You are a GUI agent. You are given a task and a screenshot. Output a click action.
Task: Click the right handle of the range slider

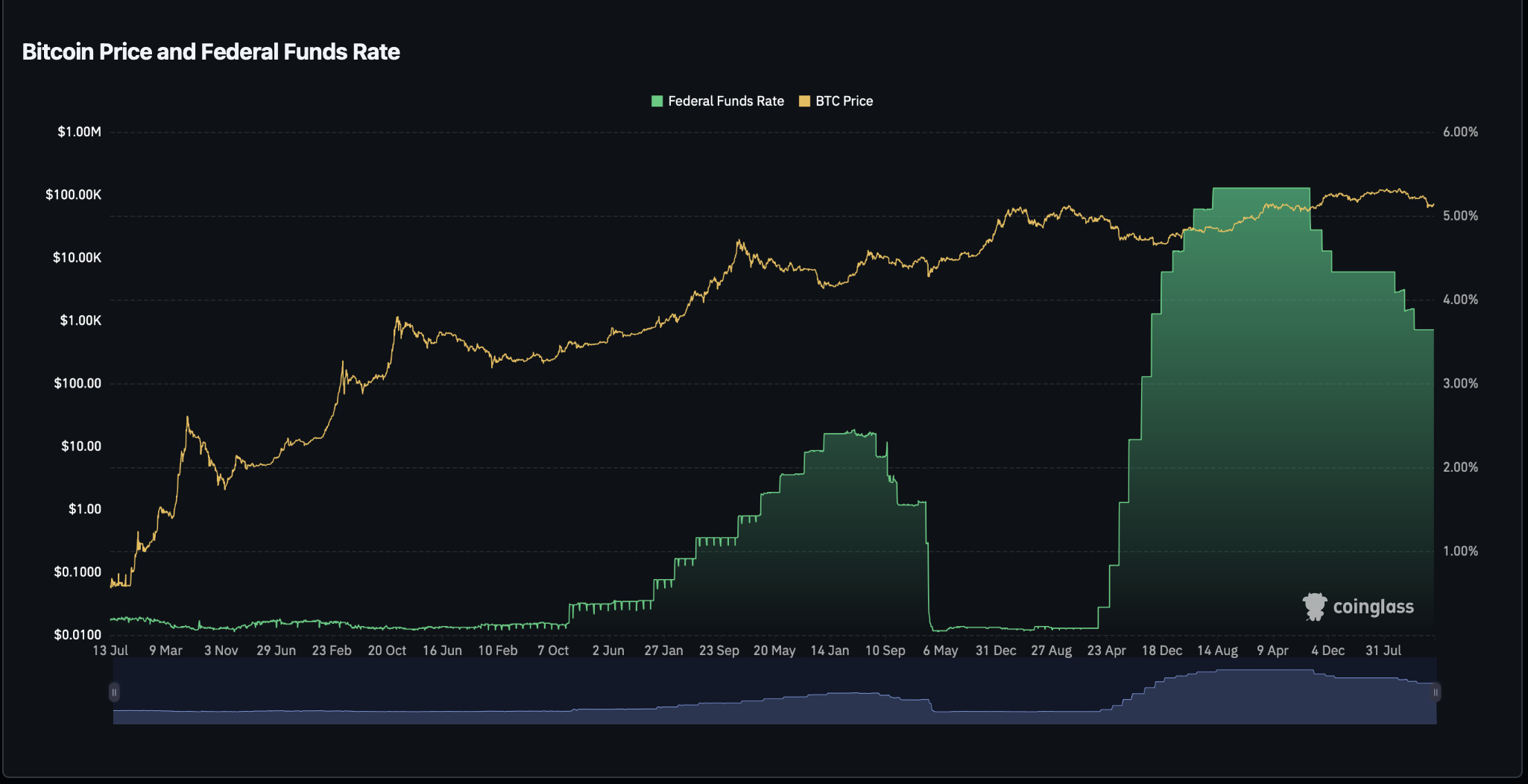coord(1436,692)
